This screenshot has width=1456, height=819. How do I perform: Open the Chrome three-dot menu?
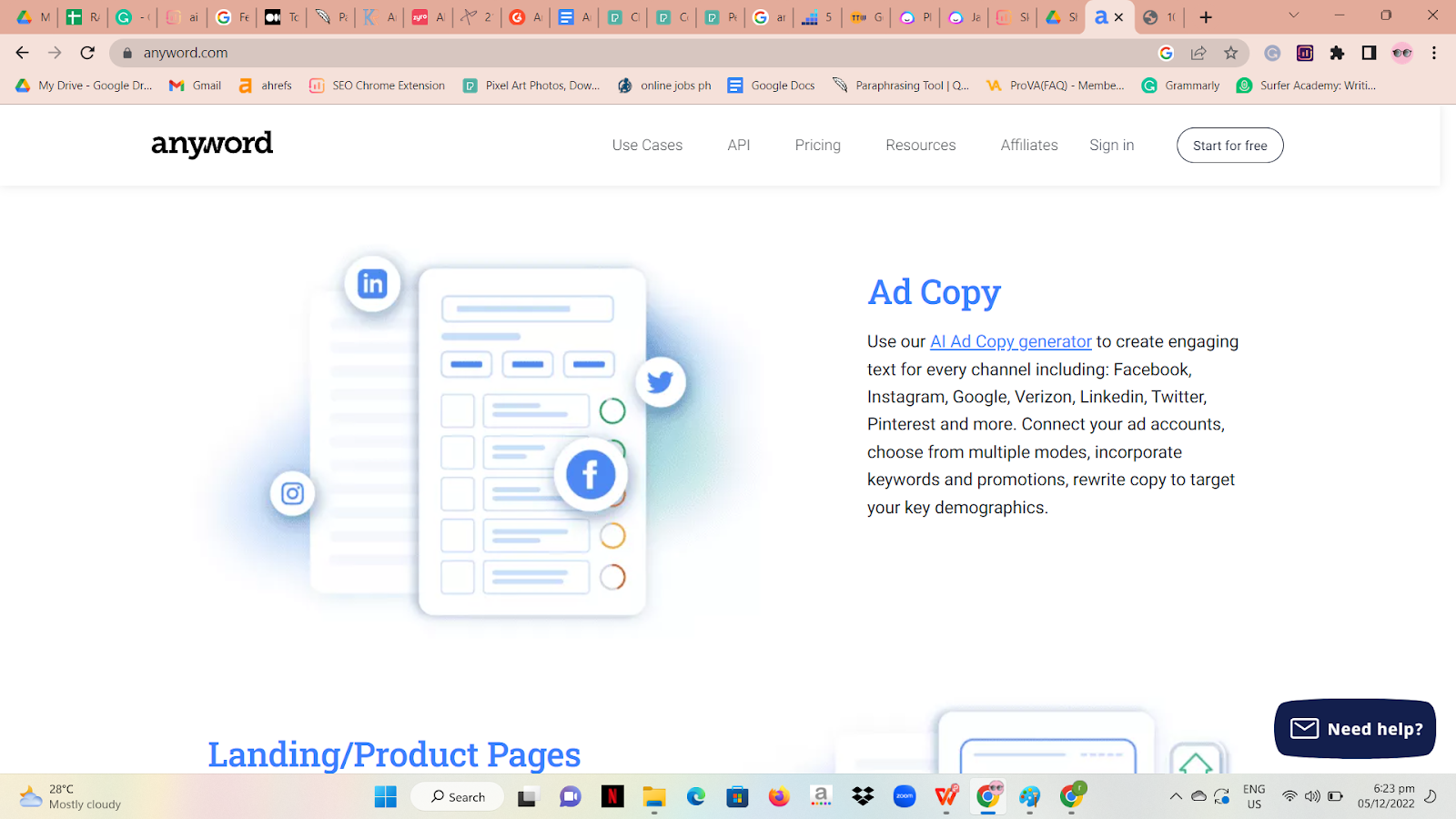tap(1434, 53)
